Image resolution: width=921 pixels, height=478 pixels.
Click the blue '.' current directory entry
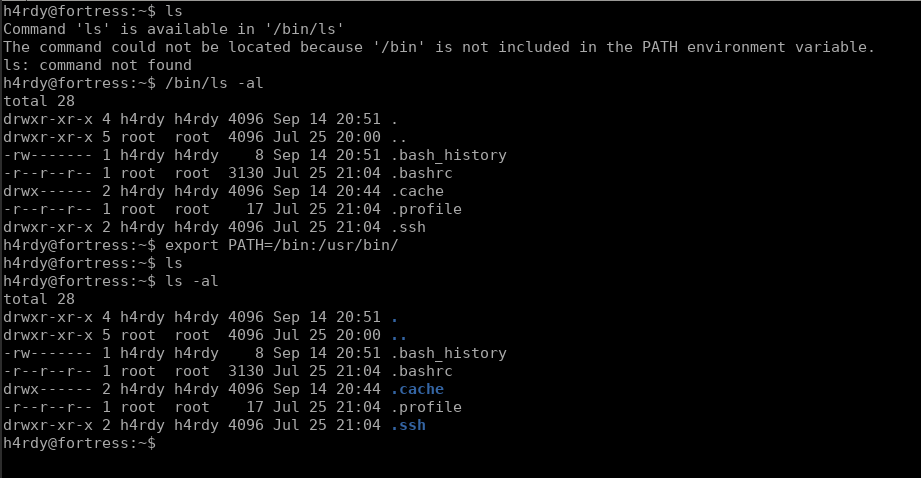[x=395, y=317]
